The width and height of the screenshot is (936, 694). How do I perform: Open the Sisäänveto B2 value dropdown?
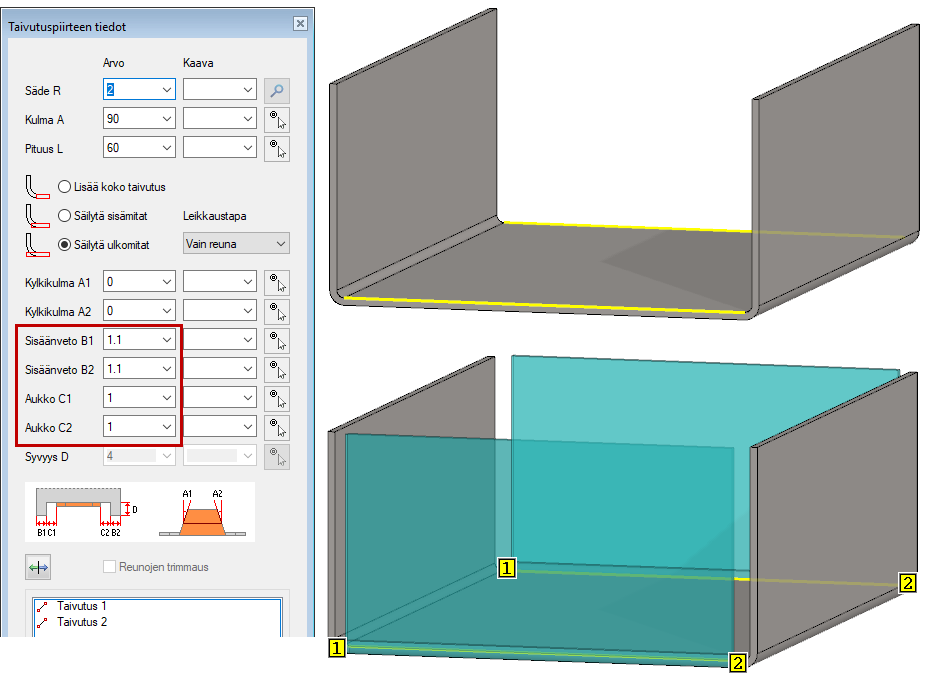point(166,369)
